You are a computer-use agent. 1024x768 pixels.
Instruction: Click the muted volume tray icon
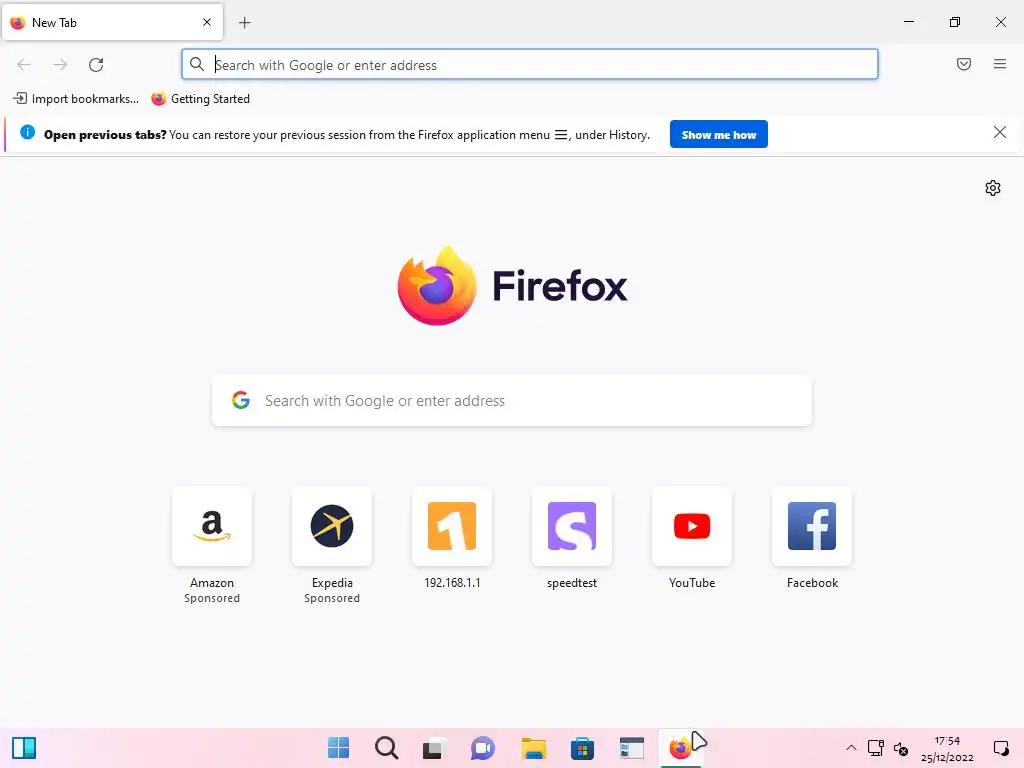(901, 748)
